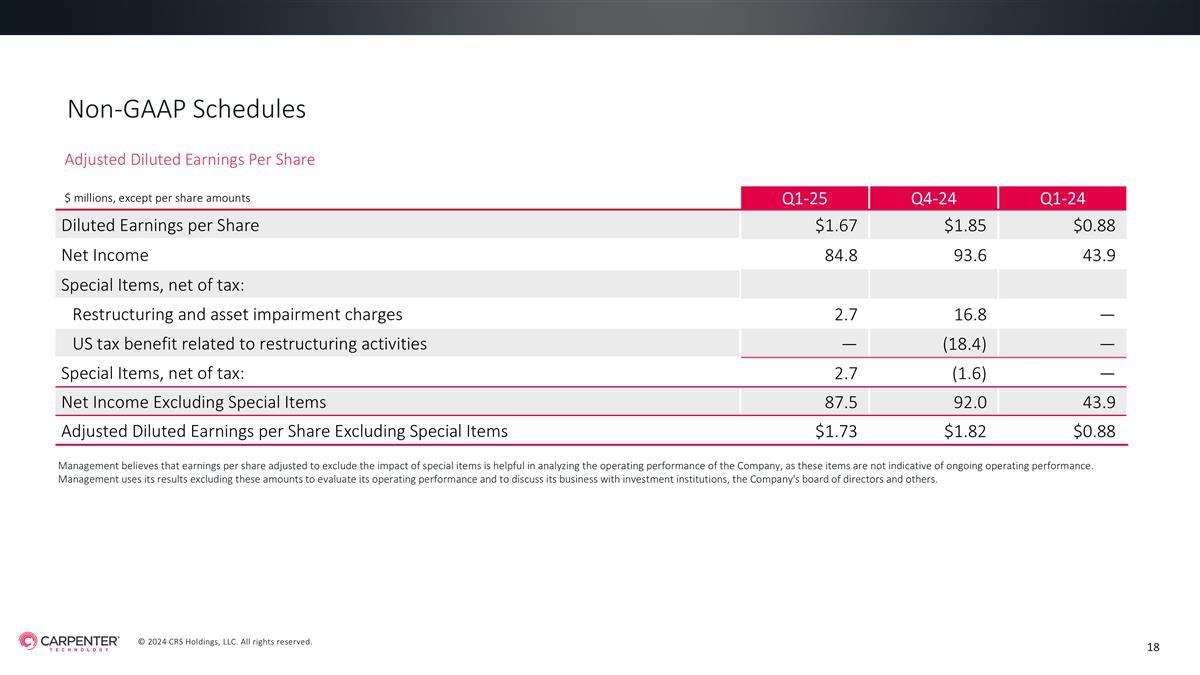The width and height of the screenshot is (1200, 675).
Task: Click the Net Income row label
Action: click(x=105, y=255)
